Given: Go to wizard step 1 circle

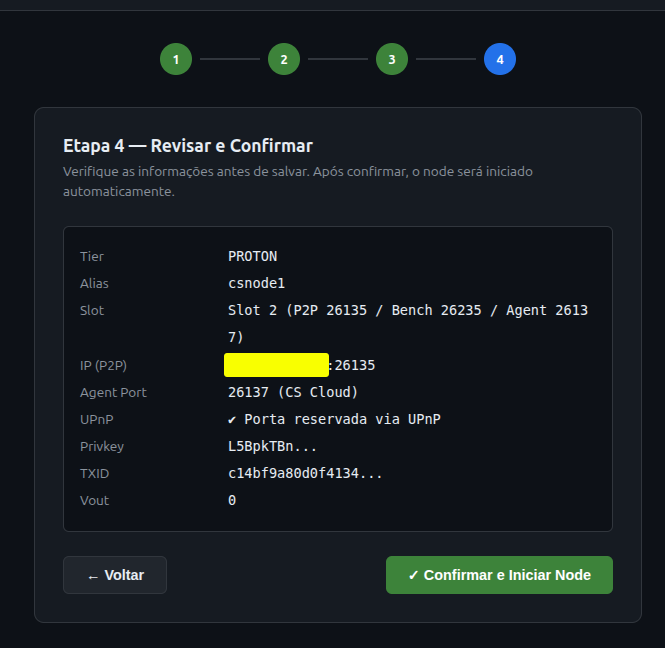Looking at the screenshot, I should [x=176, y=59].
